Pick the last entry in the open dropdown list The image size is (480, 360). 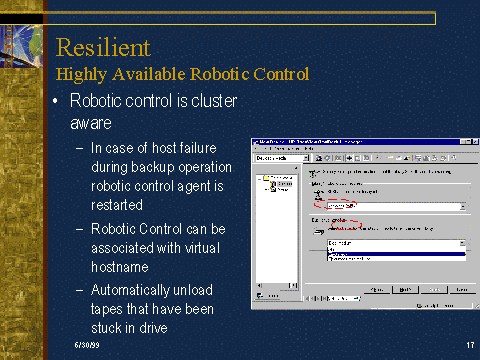[x=396, y=259]
